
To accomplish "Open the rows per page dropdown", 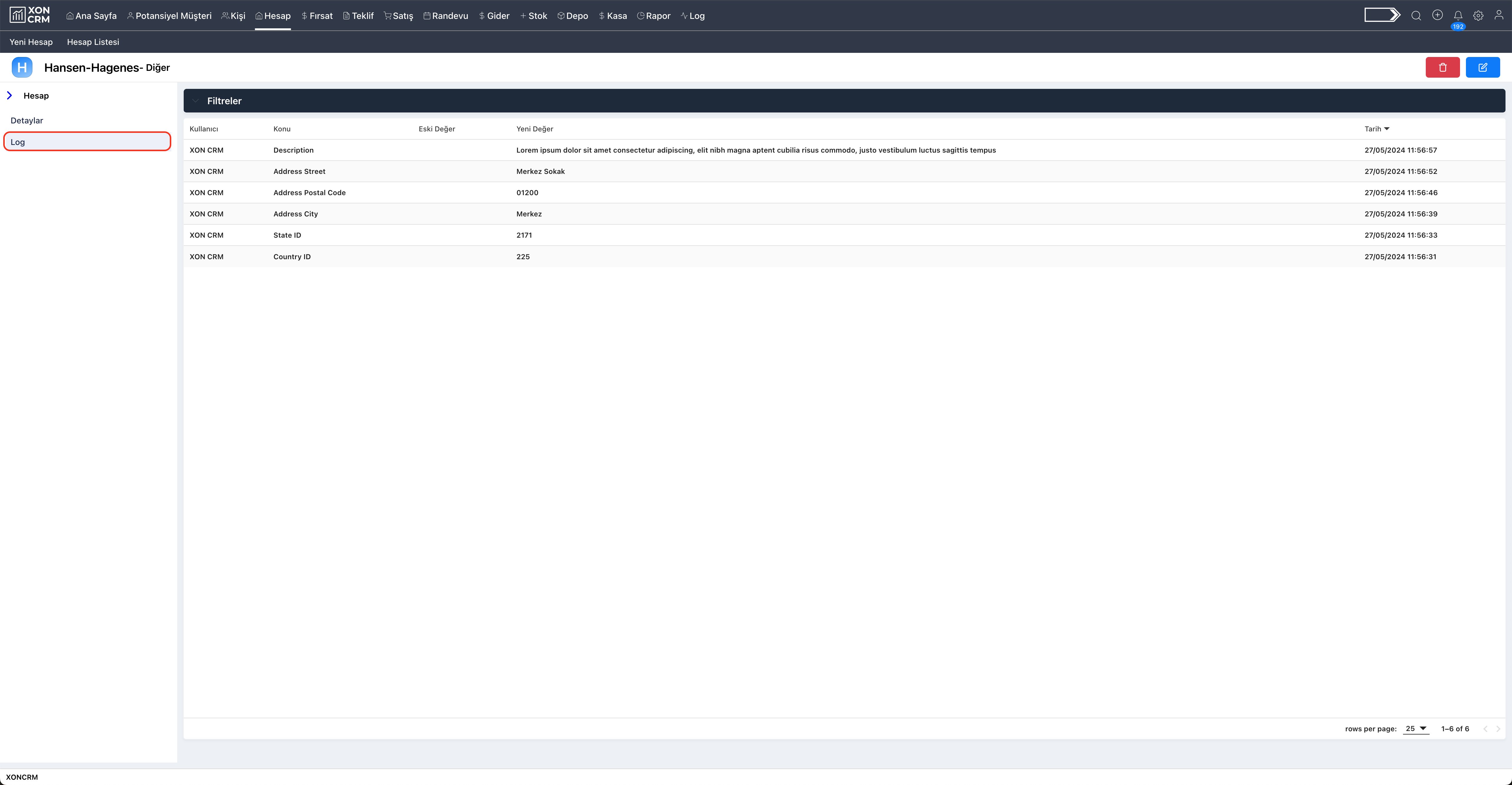I will point(1416,729).
